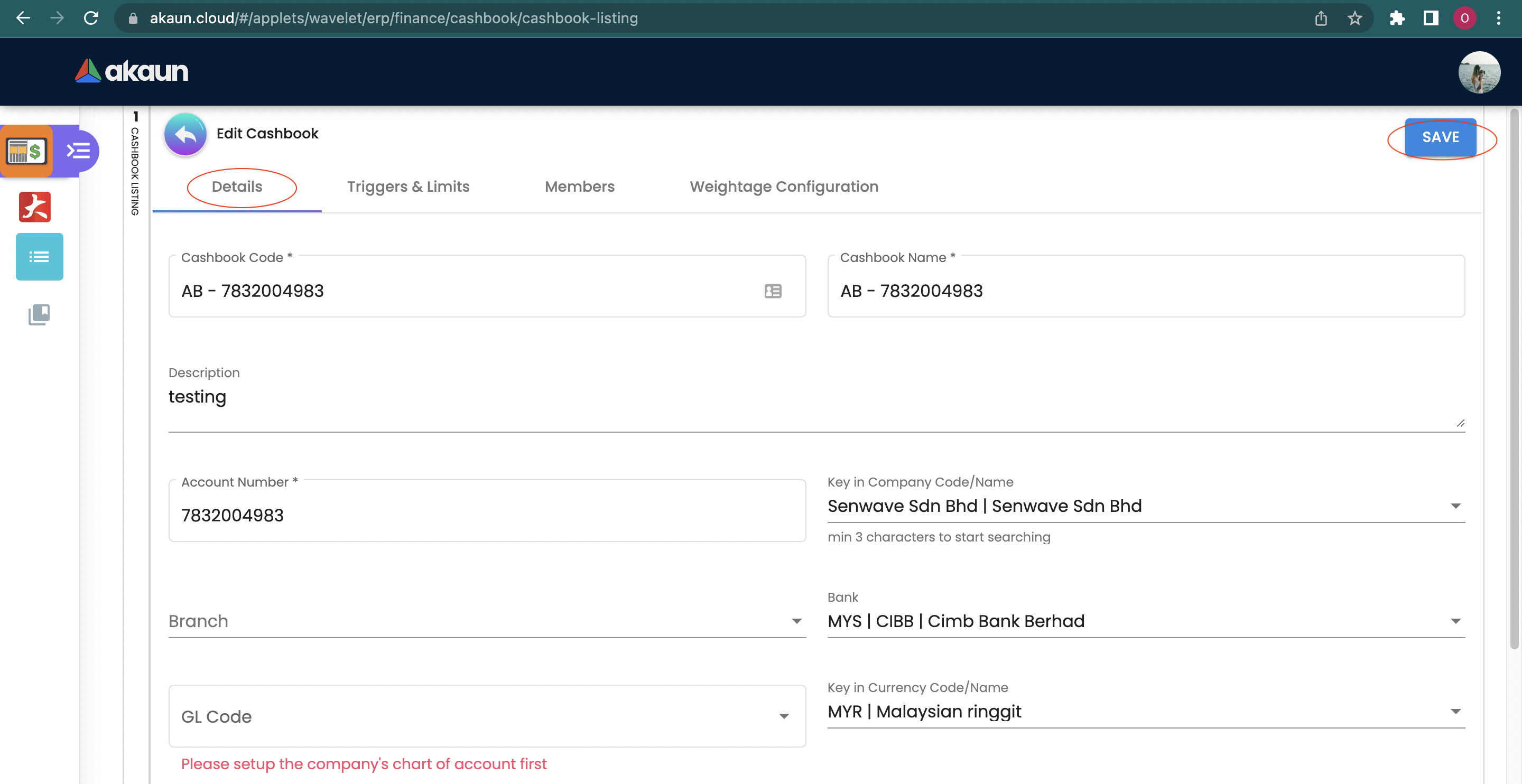Switch to the Members tab
Viewport: 1522px width, 784px height.
pos(579,186)
